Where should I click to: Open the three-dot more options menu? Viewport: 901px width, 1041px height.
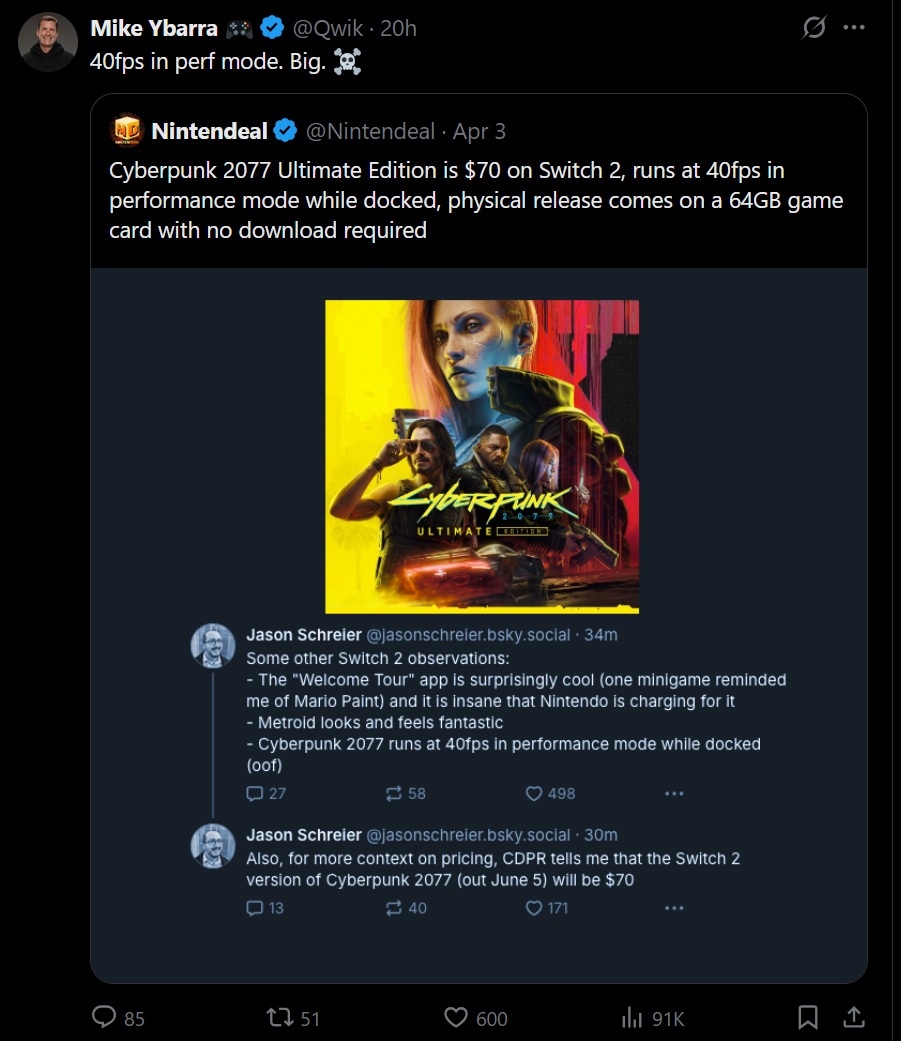(853, 28)
